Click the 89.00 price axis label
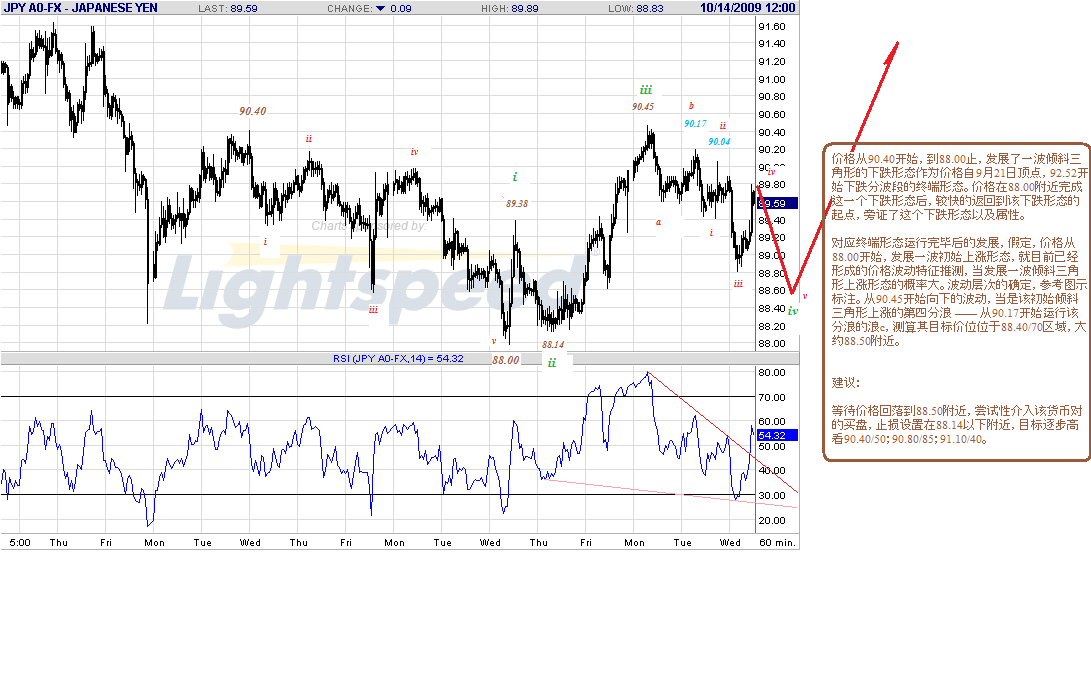 coord(772,255)
